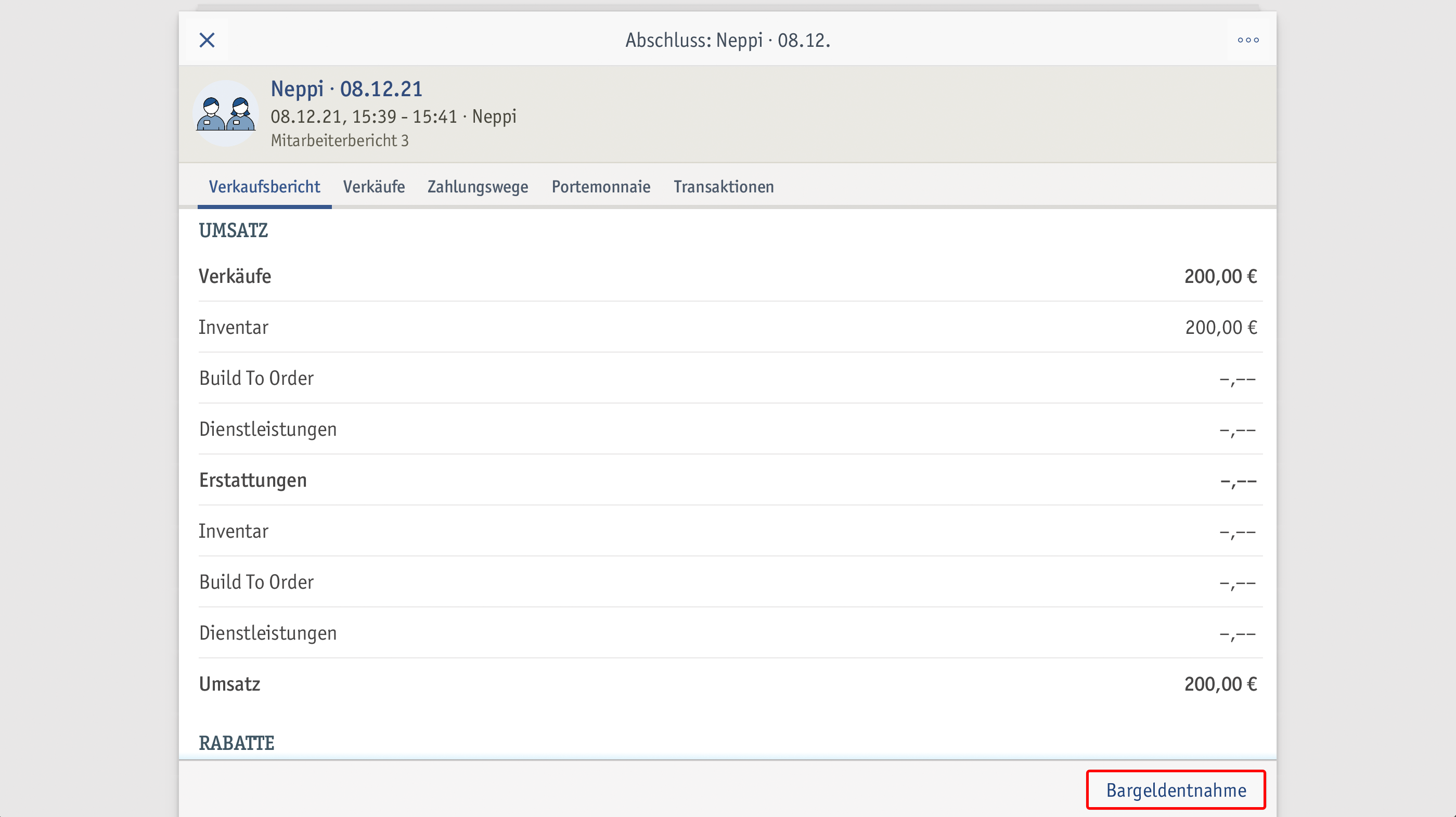Screen dimensions: 1456x817
Task: Switch to the Verkäufe tab
Action: pyautogui.click(x=373, y=187)
